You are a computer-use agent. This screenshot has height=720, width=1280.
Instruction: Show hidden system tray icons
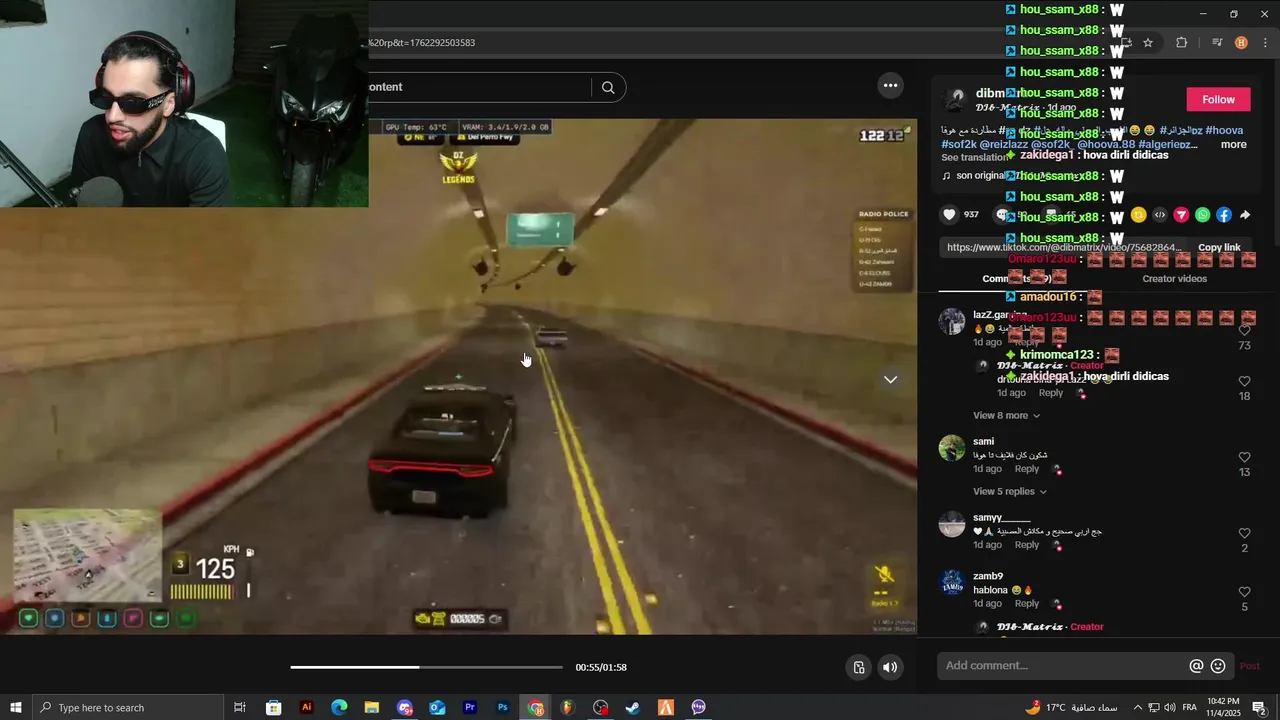[1137, 708]
